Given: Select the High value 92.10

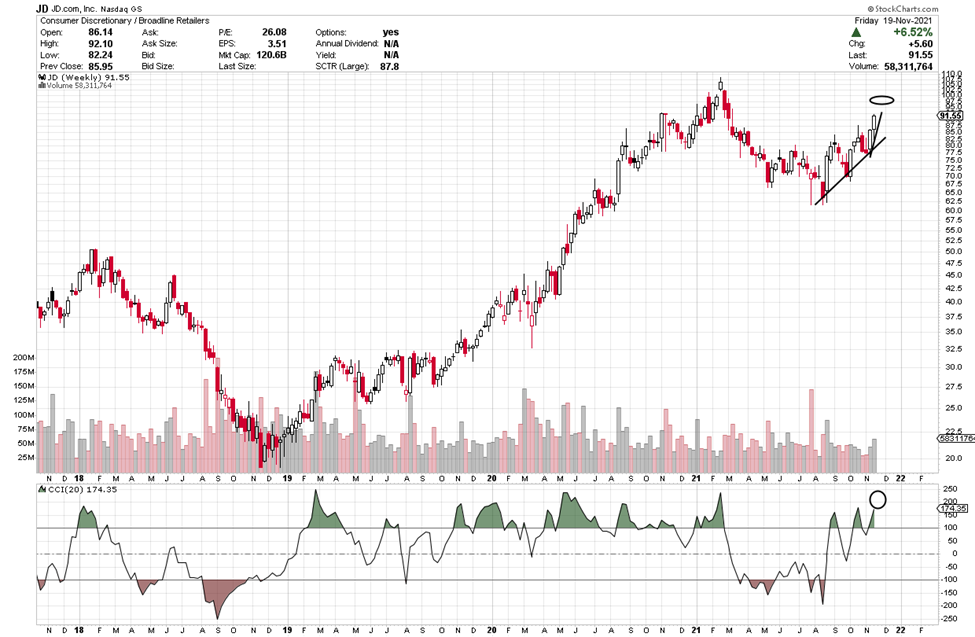Looking at the screenshot, I should [100, 44].
